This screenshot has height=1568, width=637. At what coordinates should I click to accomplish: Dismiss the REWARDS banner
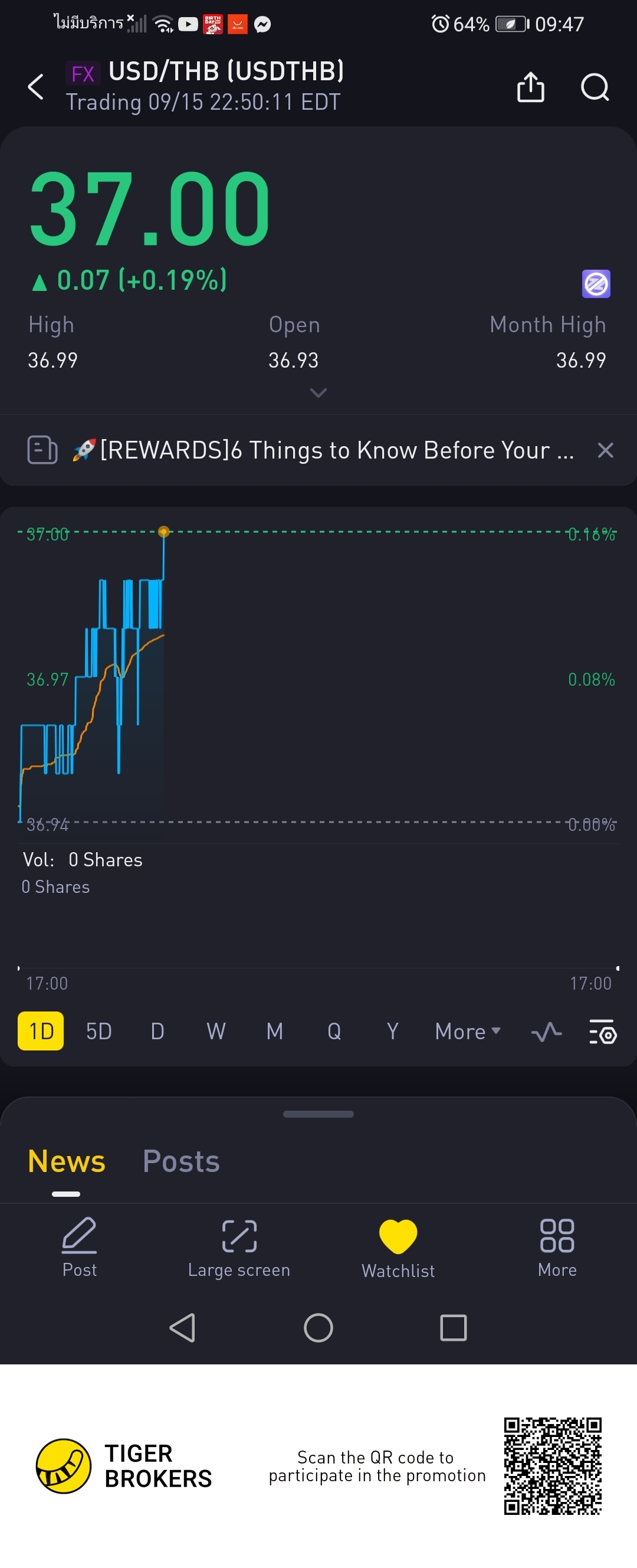(605, 450)
